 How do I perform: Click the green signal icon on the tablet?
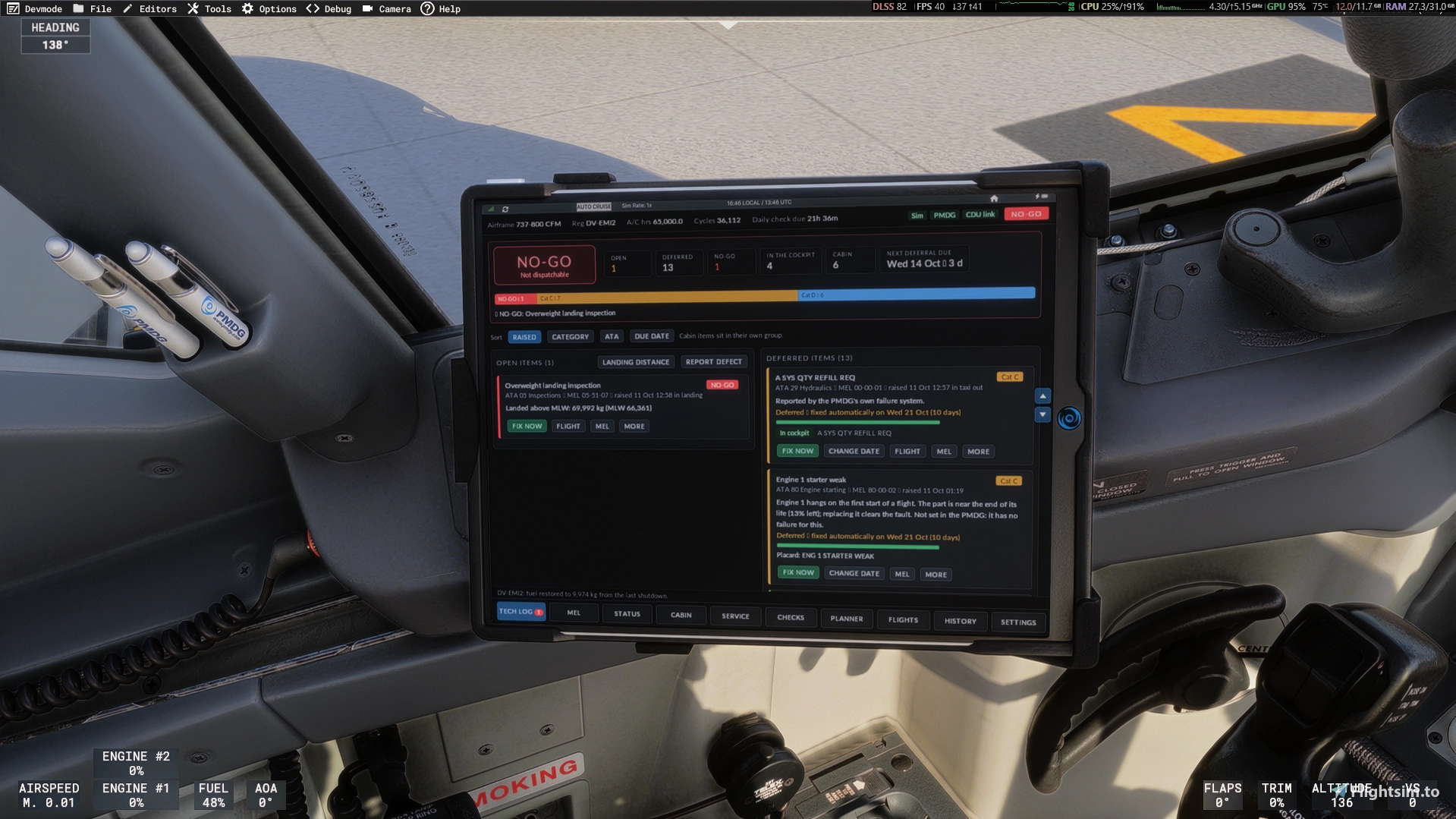(x=491, y=209)
